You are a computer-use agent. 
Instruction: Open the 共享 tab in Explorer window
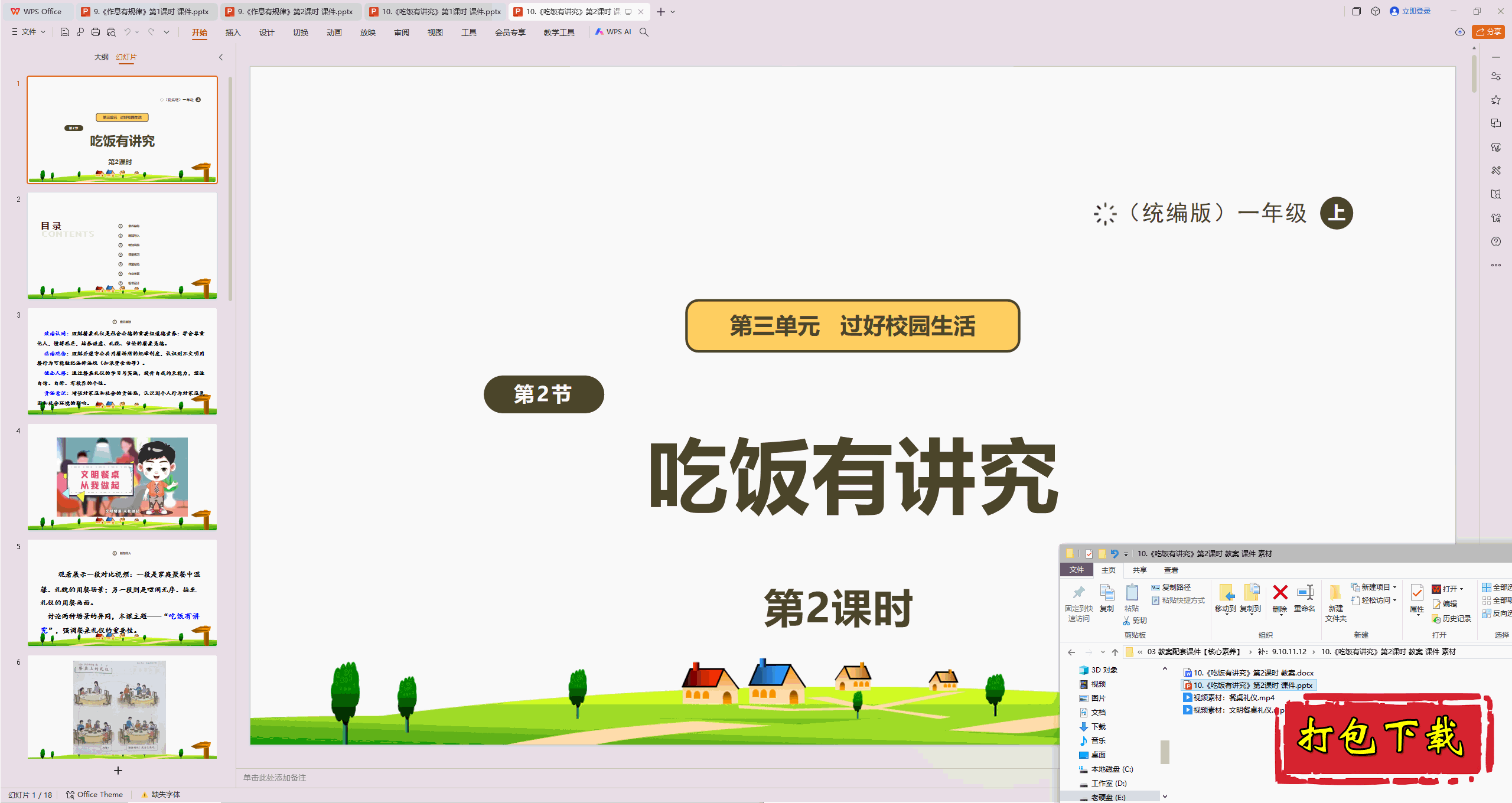[1139, 570]
